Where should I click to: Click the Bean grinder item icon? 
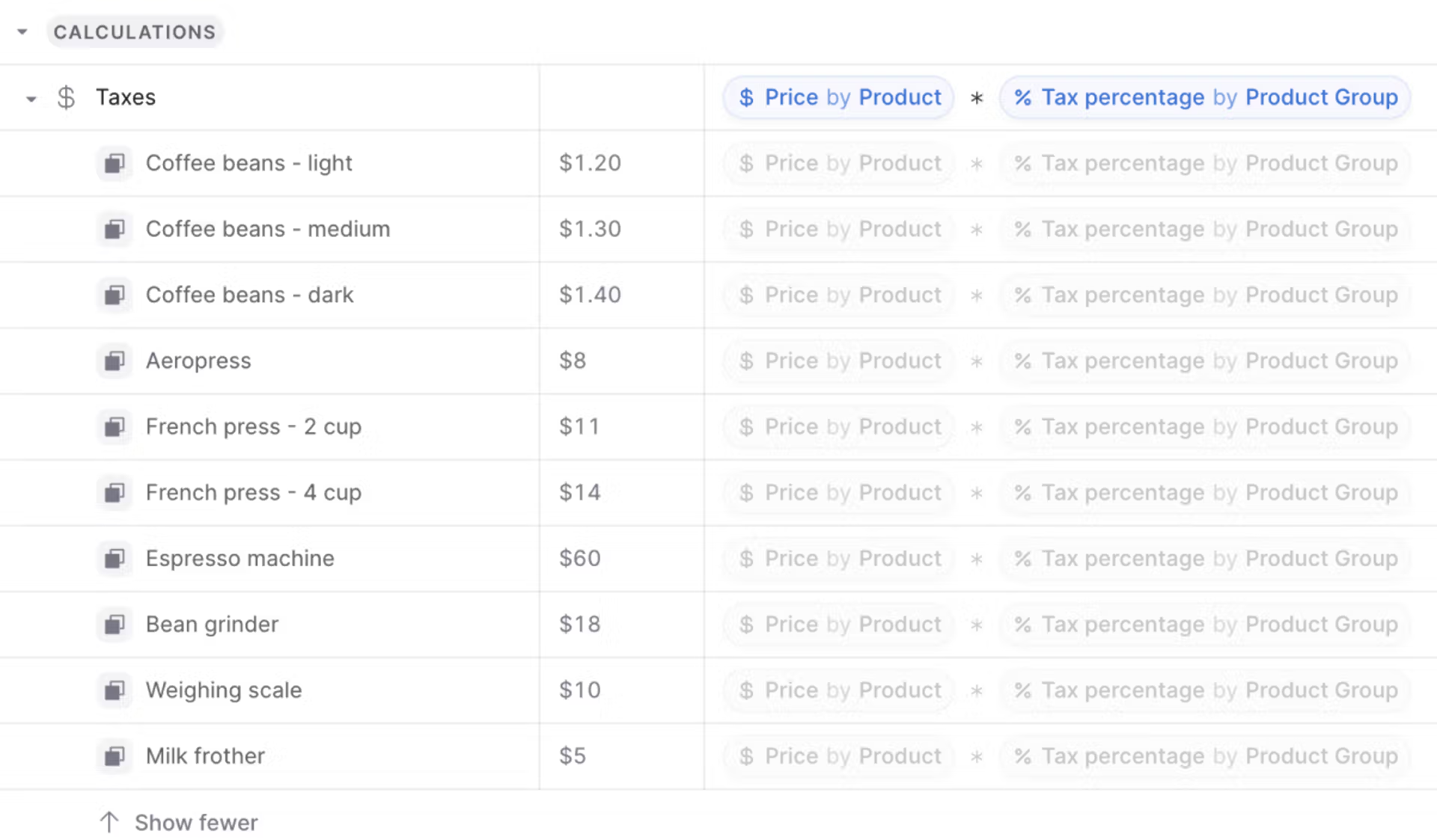coord(115,624)
